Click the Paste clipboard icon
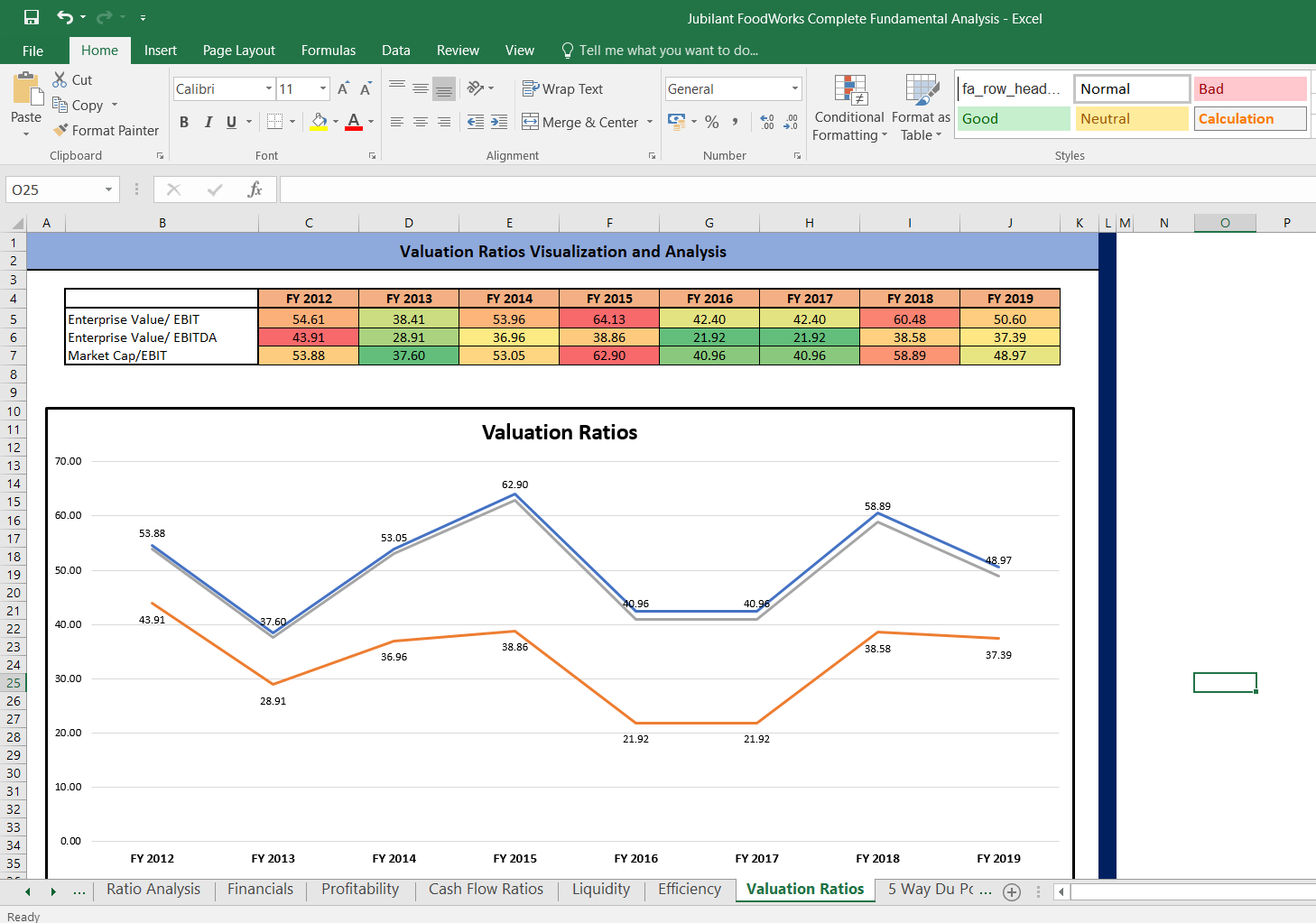This screenshot has width=1316, height=923. [x=26, y=90]
